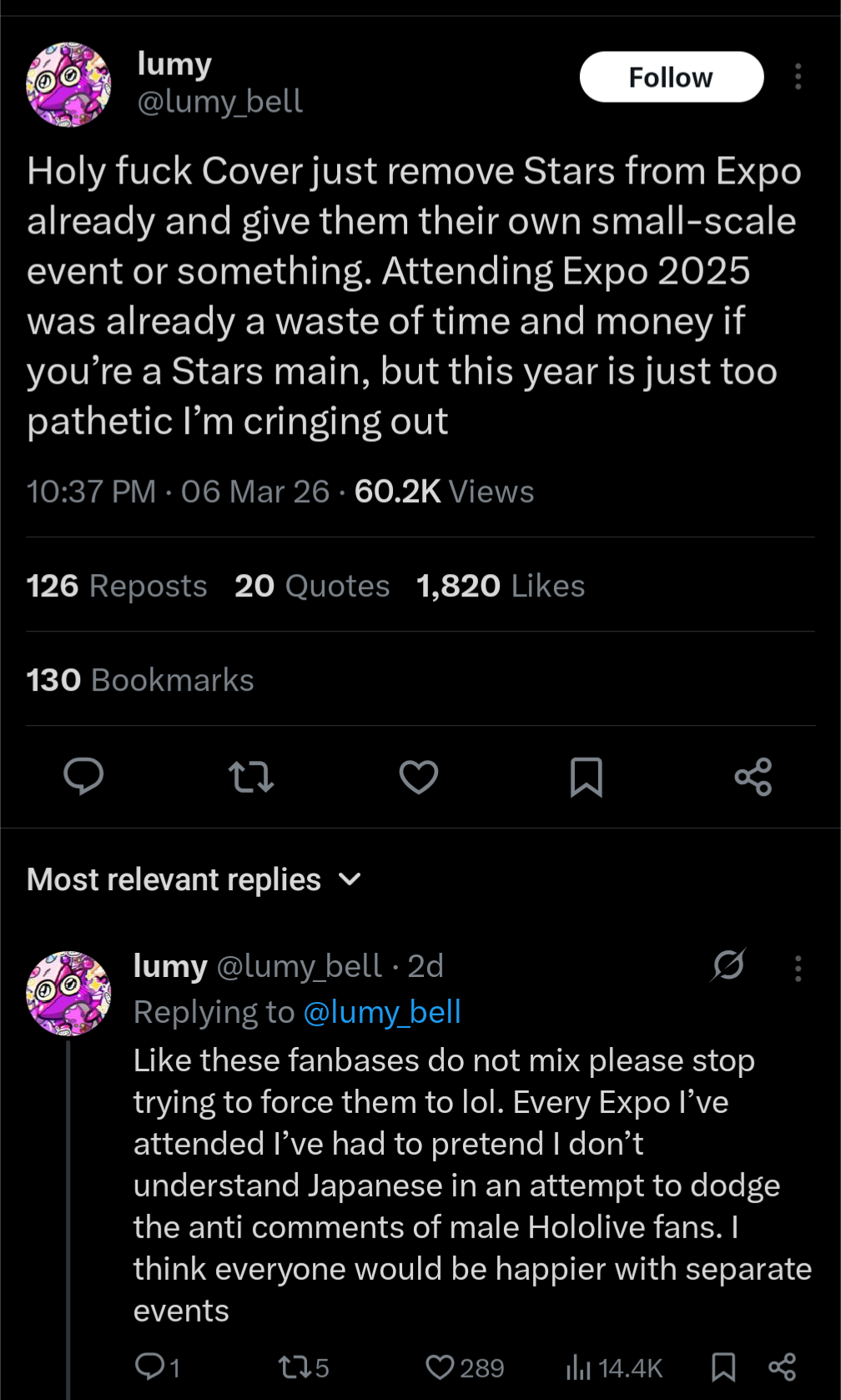Tap the reply bubble on main post
This screenshot has width=841, height=1400.
(x=83, y=777)
